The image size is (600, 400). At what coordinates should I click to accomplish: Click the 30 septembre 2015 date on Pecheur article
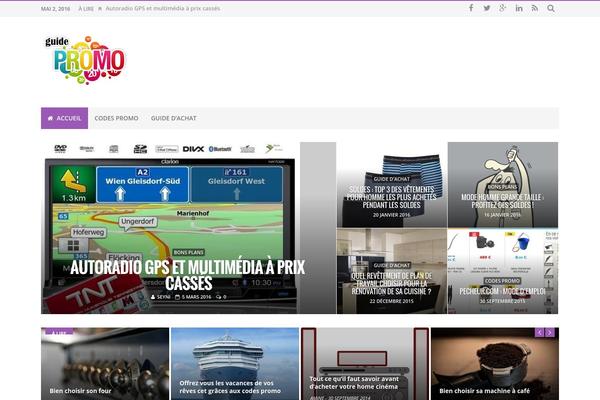tap(502, 301)
